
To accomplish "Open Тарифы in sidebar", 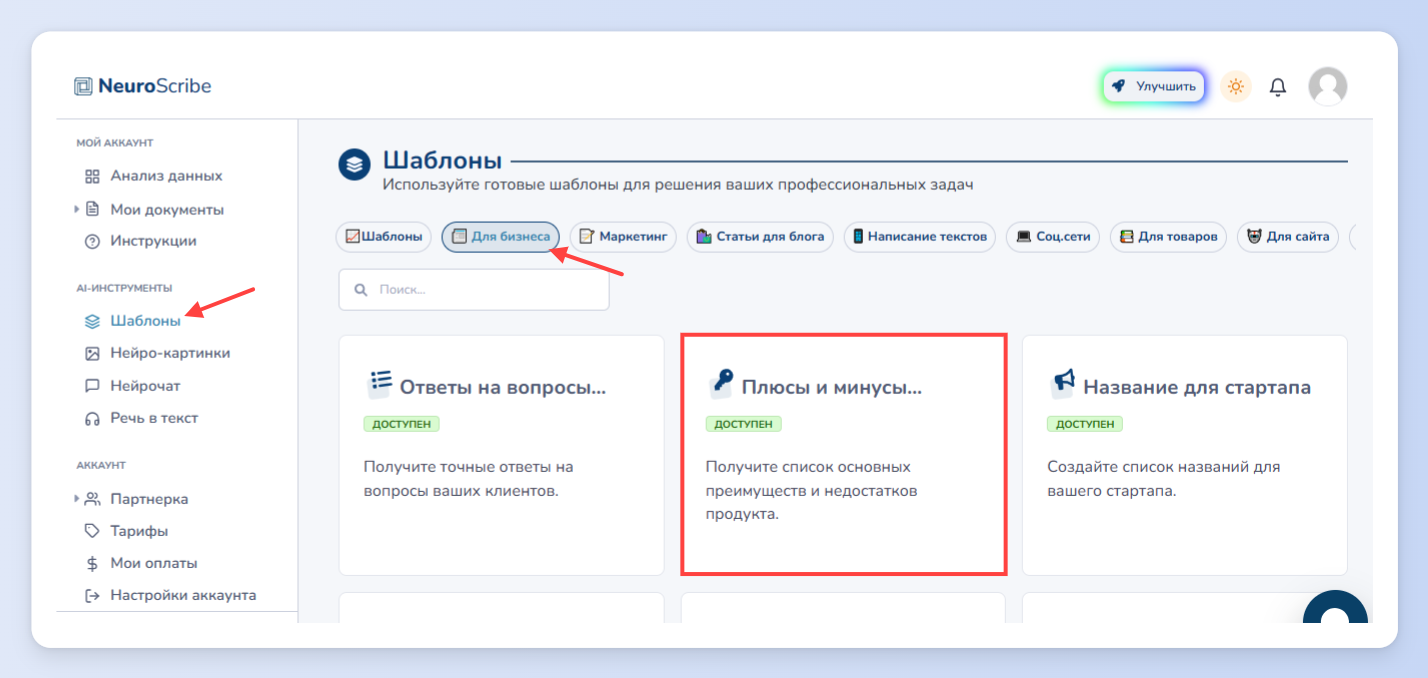I will pos(139,531).
